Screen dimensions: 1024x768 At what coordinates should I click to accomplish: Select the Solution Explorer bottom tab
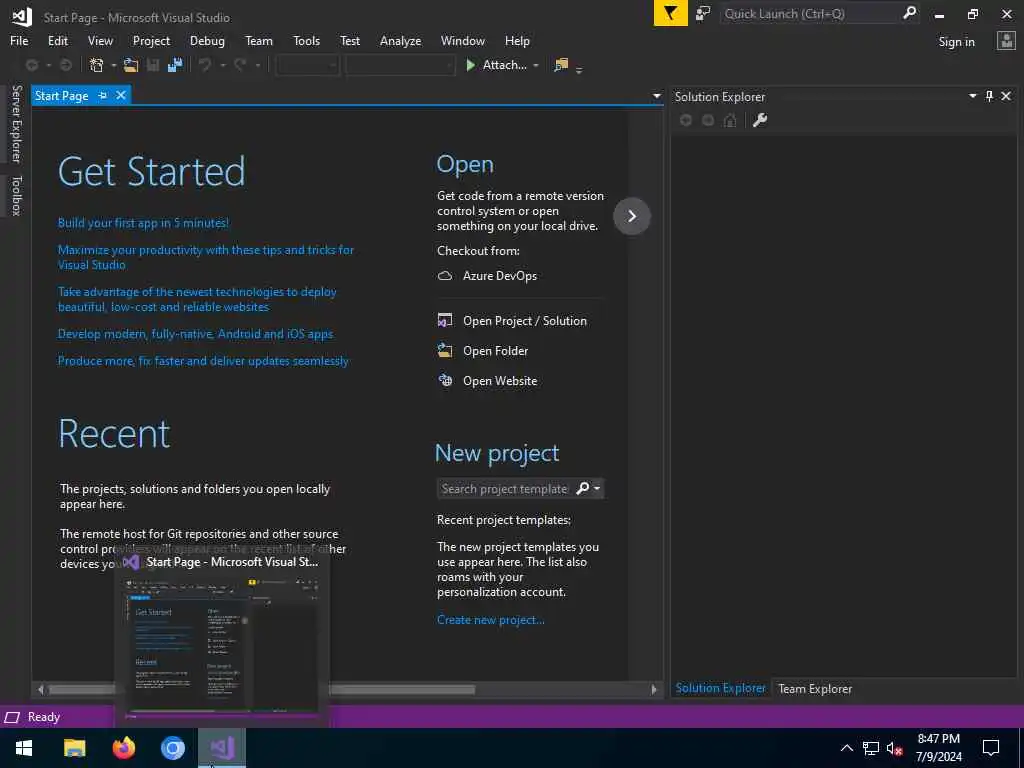click(720, 688)
